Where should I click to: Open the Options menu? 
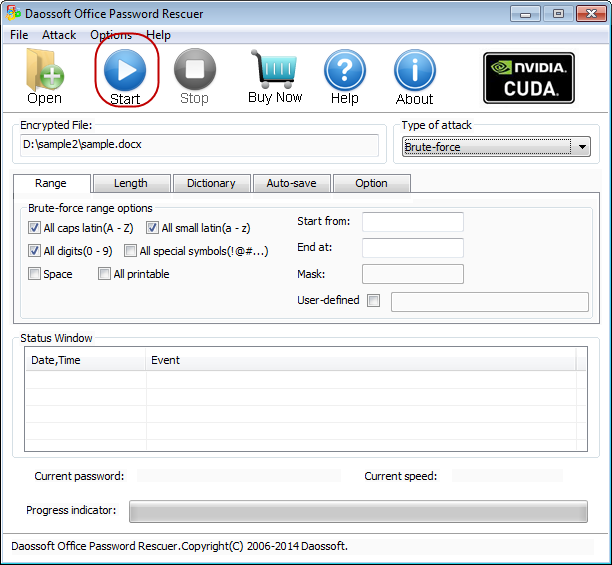tap(111, 35)
